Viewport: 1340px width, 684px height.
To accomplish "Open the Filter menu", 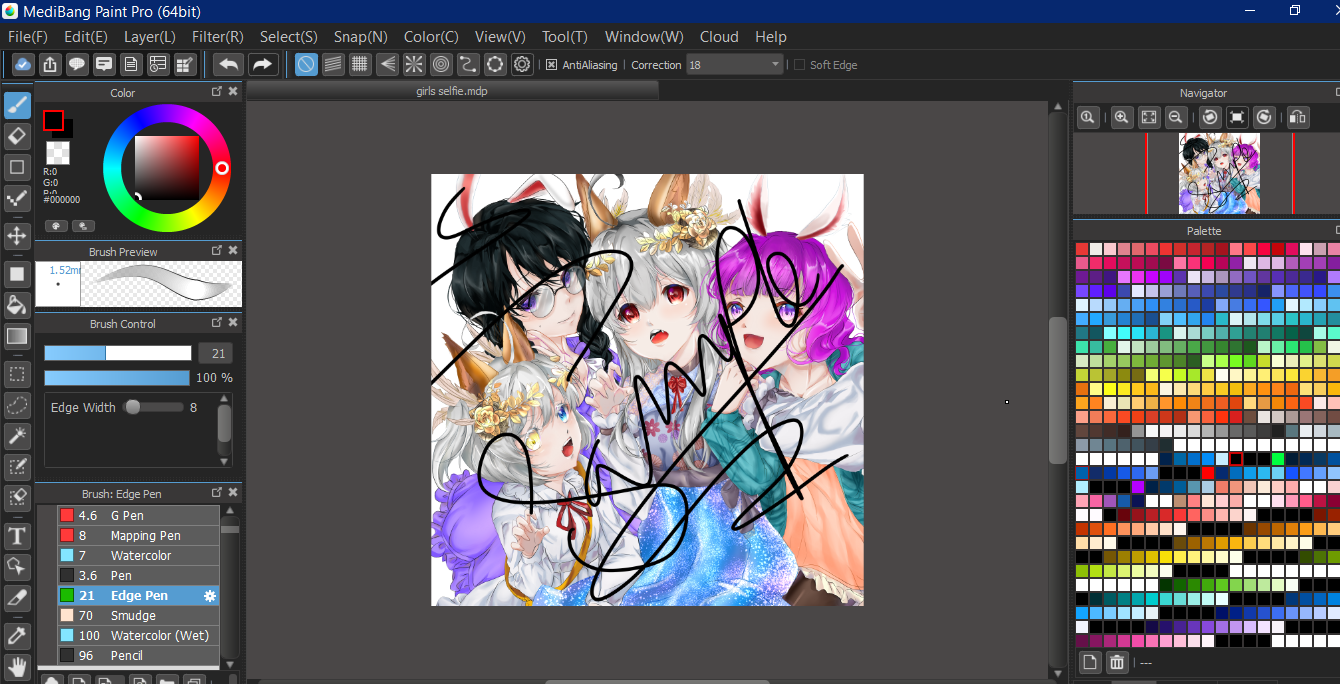I will [x=217, y=37].
